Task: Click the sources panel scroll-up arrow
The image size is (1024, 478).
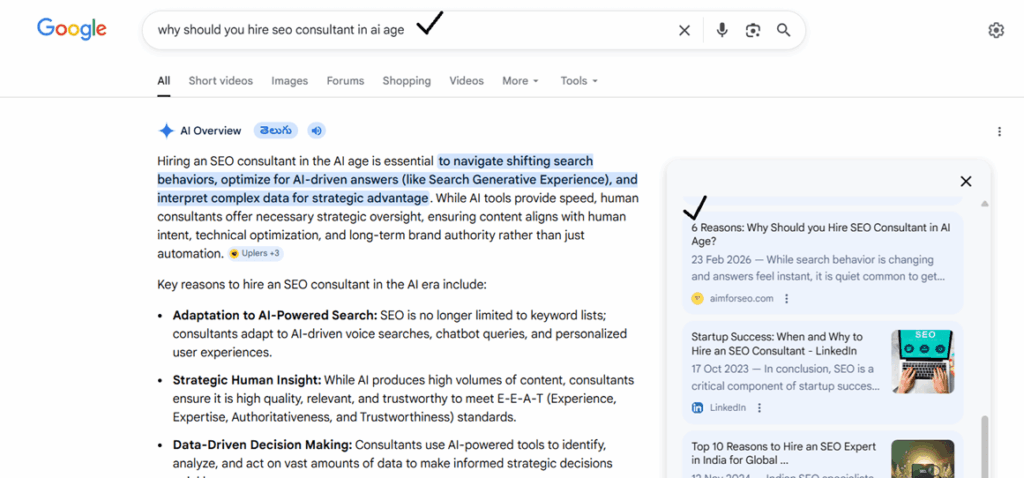Action: pyautogui.click(x=985, y=204)
